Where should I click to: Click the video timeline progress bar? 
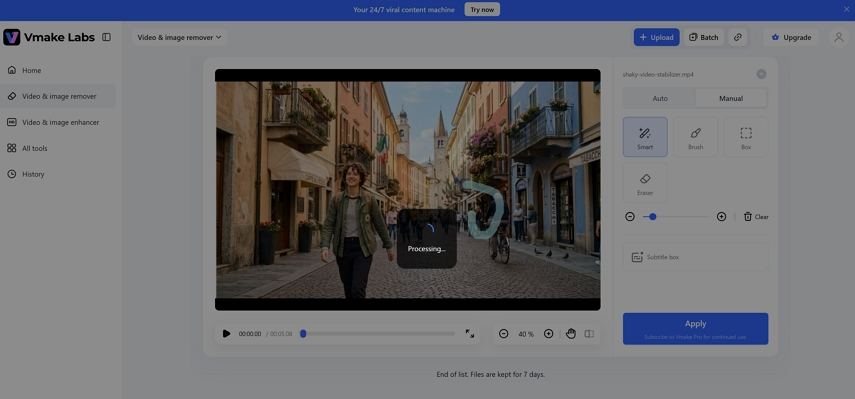(x=378, y=334)
